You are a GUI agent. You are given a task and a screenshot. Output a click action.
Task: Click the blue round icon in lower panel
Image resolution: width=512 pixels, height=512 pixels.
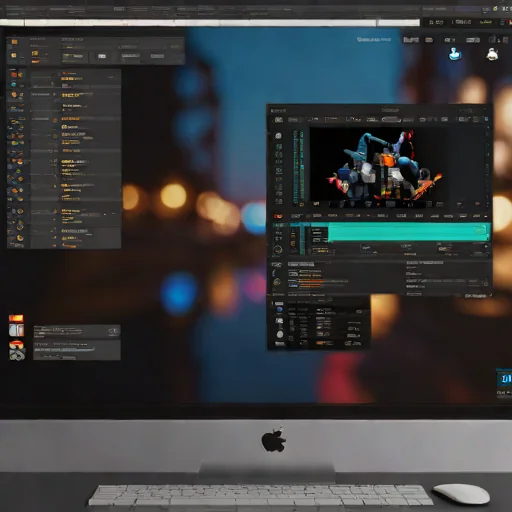(279, 310)
